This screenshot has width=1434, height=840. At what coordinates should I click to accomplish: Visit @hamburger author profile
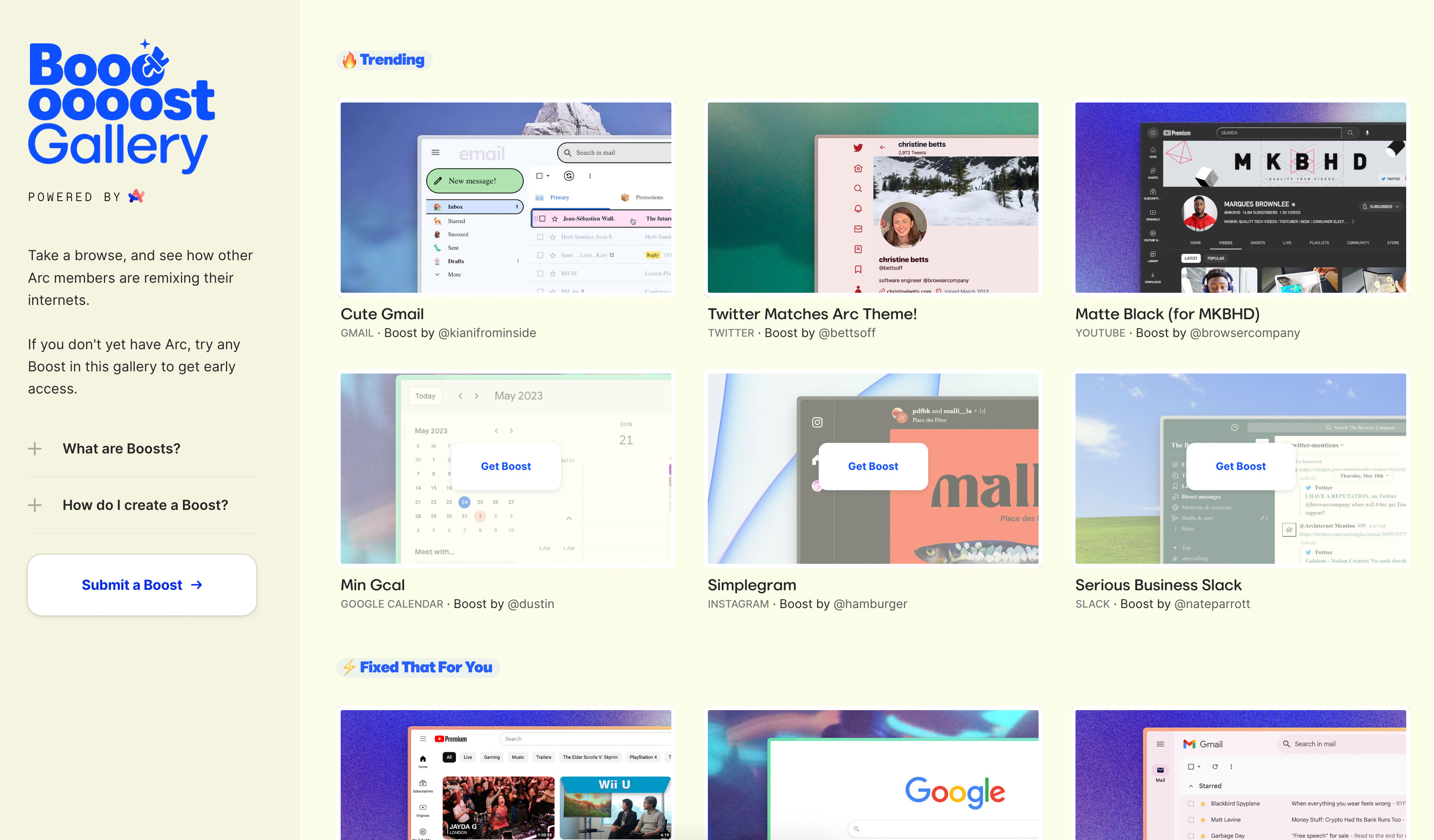coord(870,604)
